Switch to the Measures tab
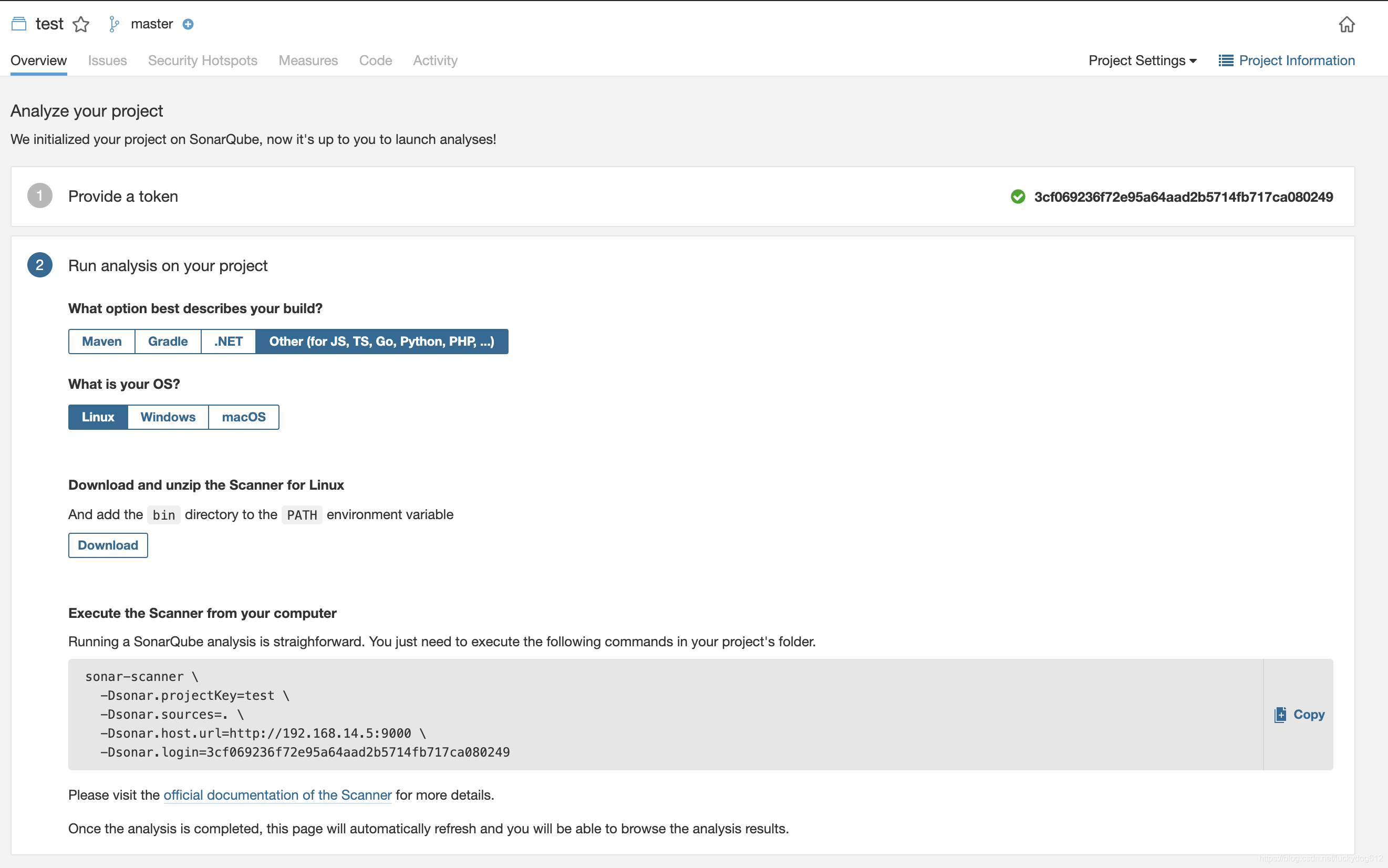 pyautogui.click(x=308, y=60)
